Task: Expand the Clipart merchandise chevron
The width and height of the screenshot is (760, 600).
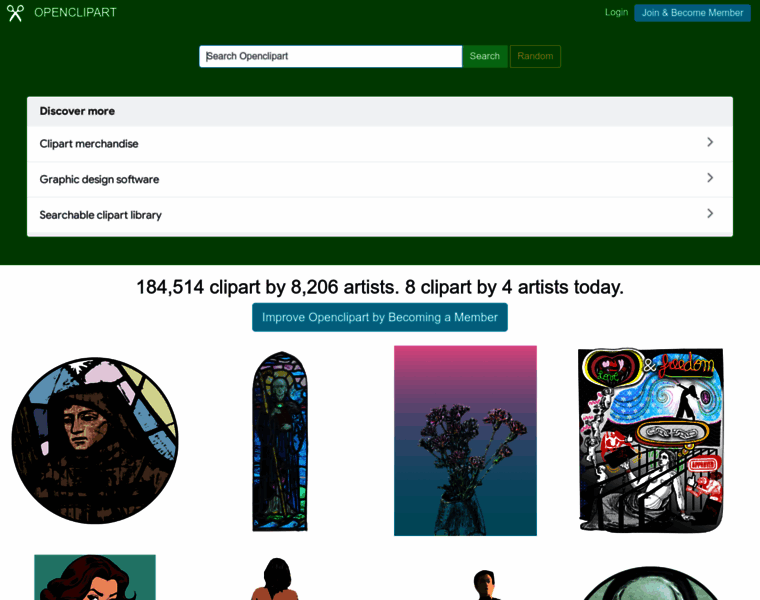Action: coord(710,142)
